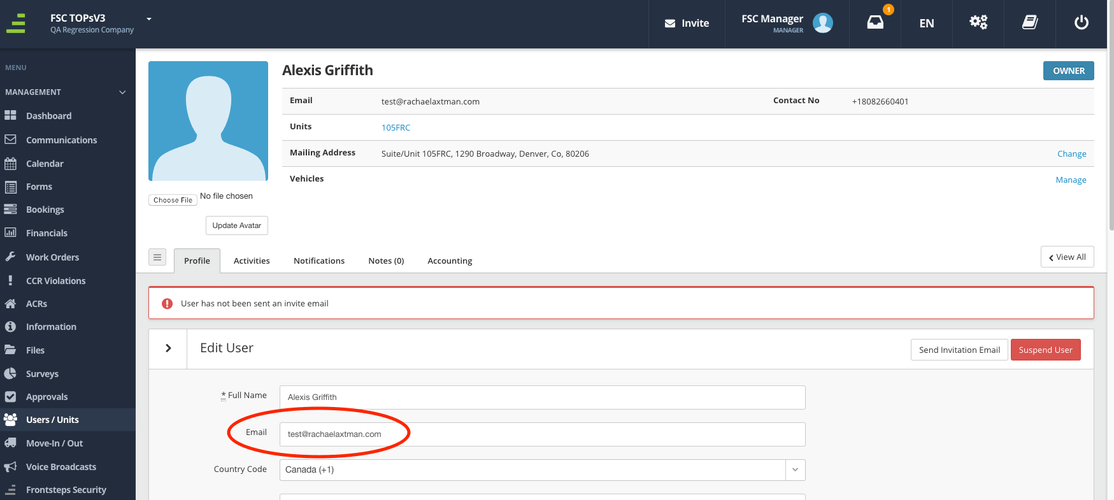Open the inbox notifications tray icon

(875, 23)
